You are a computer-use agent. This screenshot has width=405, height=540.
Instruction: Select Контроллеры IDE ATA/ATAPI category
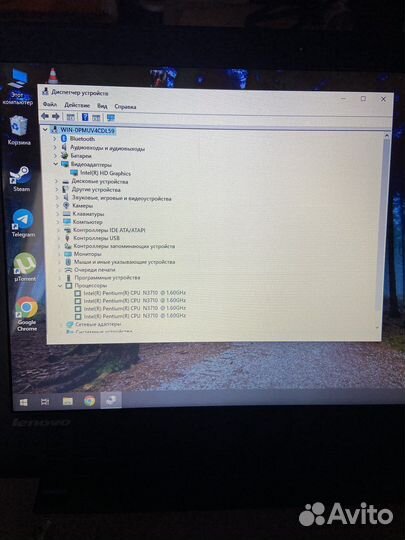[109, 230]
